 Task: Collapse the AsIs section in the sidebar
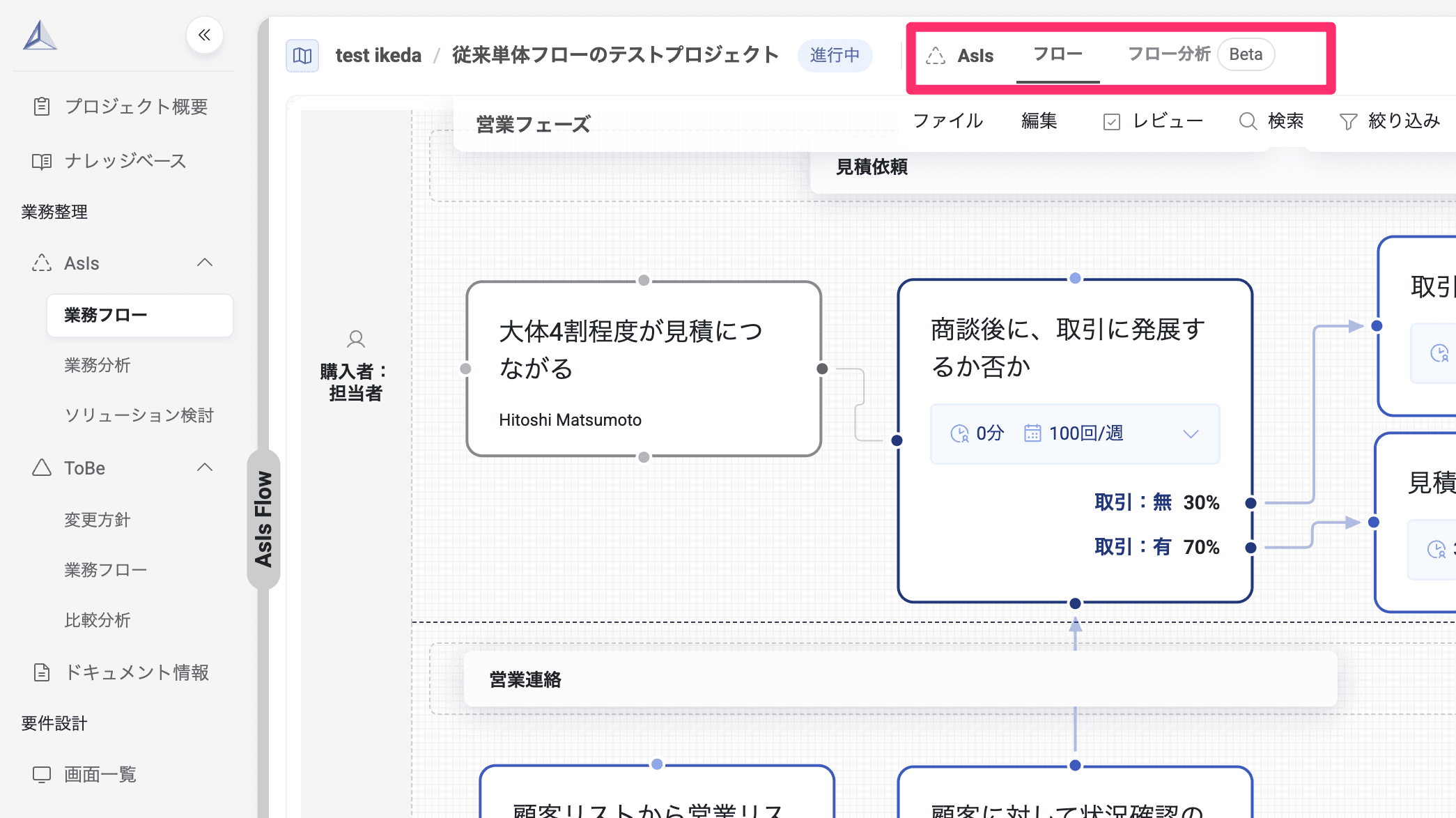coord(206,263)
